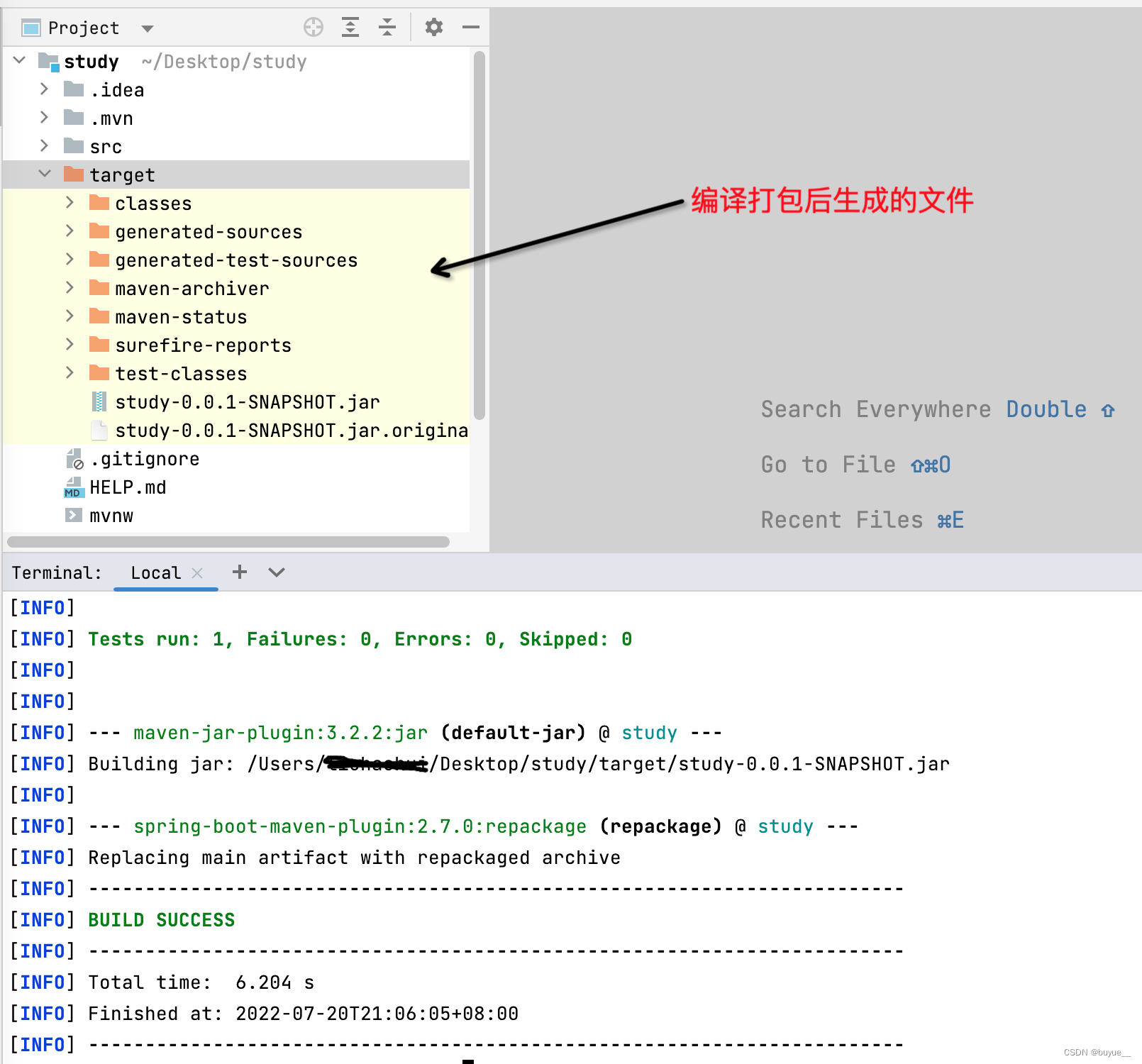
Task: Expand the .mvn folder
Action: click(x=44, y=118)
